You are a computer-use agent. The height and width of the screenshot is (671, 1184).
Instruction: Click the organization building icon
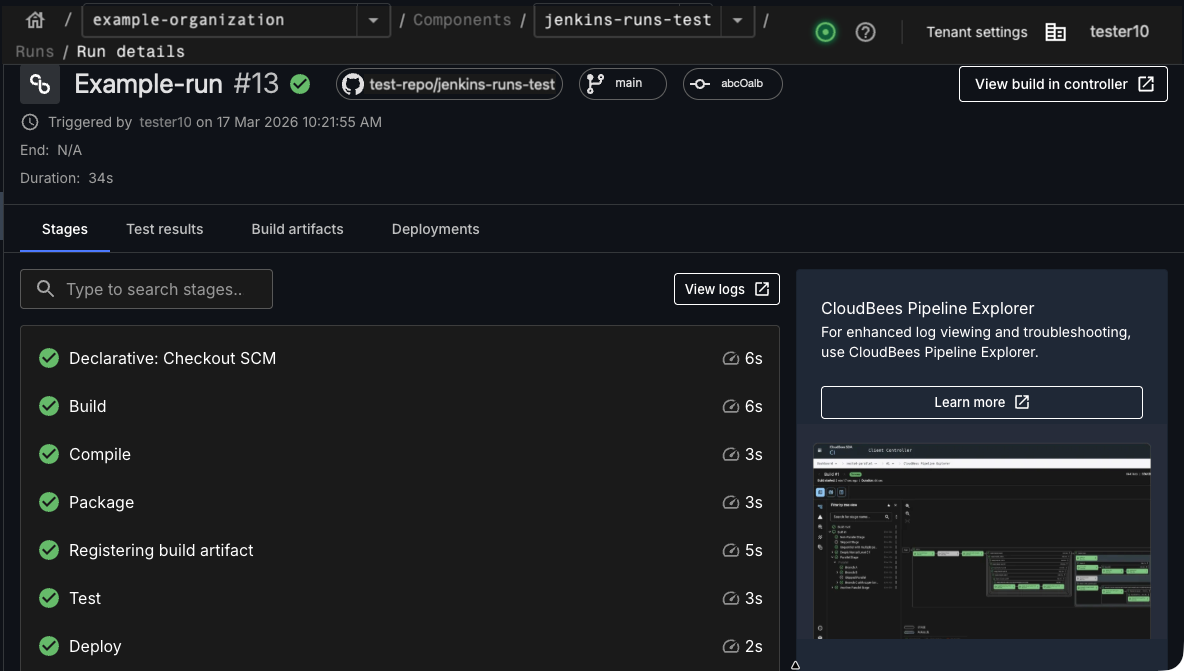(x=1055, y=32)
